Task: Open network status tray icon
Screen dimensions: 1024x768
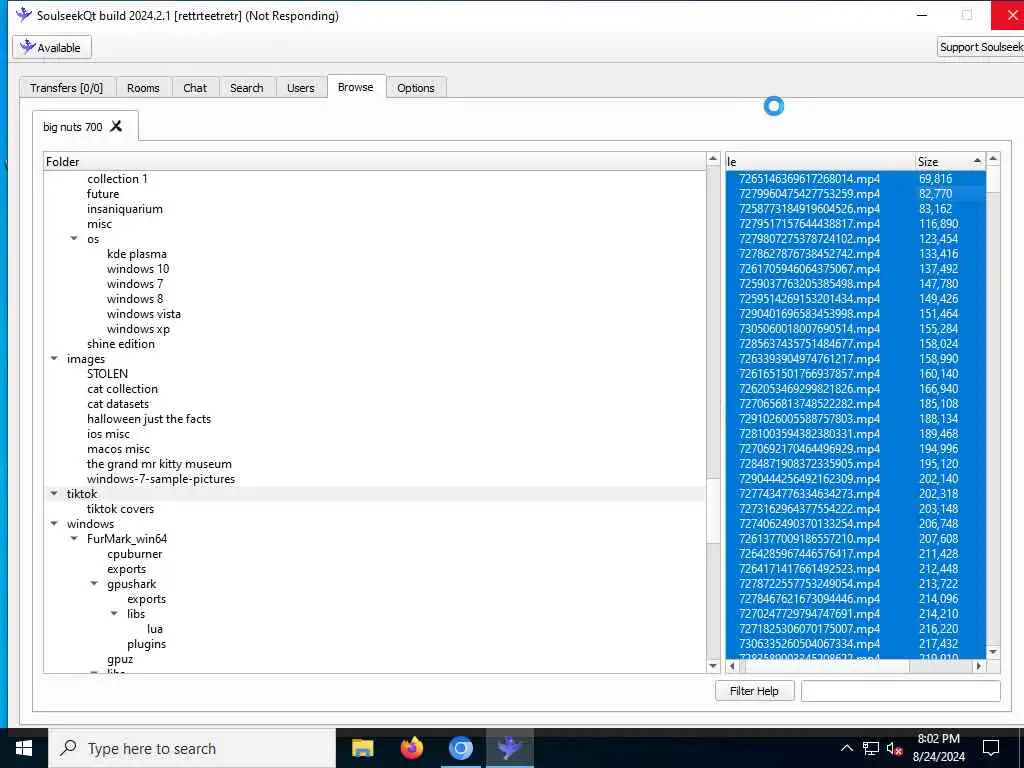Action: [x=871, y=748]
